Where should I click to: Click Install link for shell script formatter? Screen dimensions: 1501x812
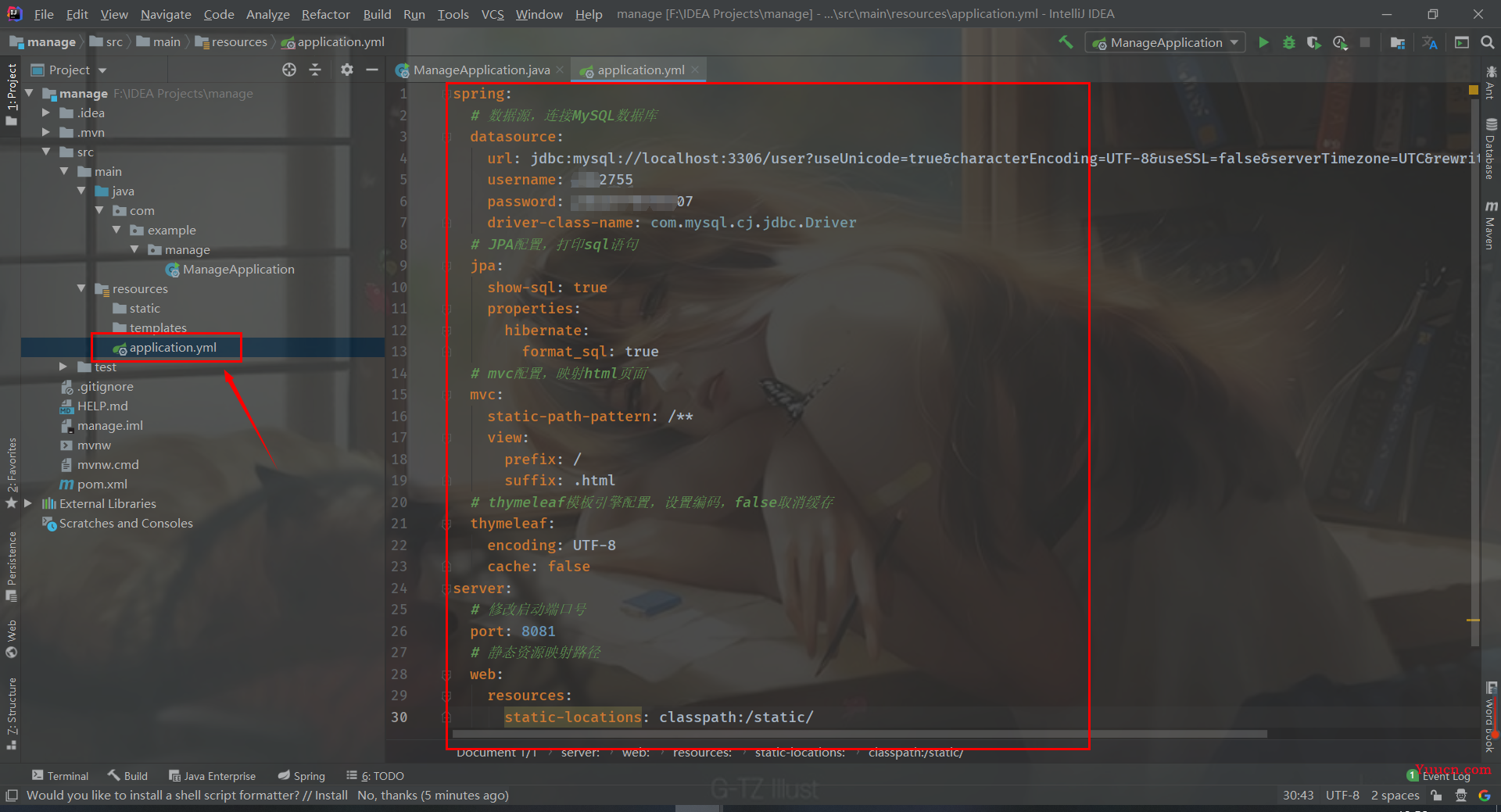[331, 796]
